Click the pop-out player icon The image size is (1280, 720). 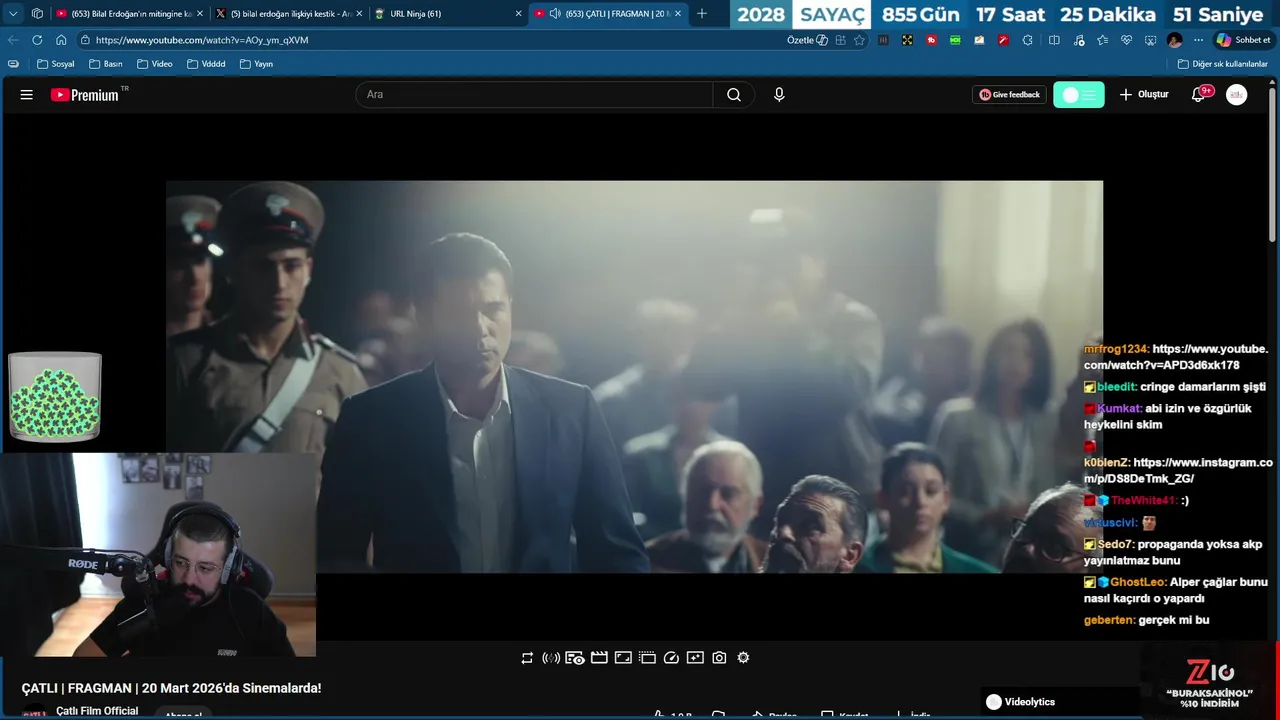pyautogui.click(x=647, y=658)
